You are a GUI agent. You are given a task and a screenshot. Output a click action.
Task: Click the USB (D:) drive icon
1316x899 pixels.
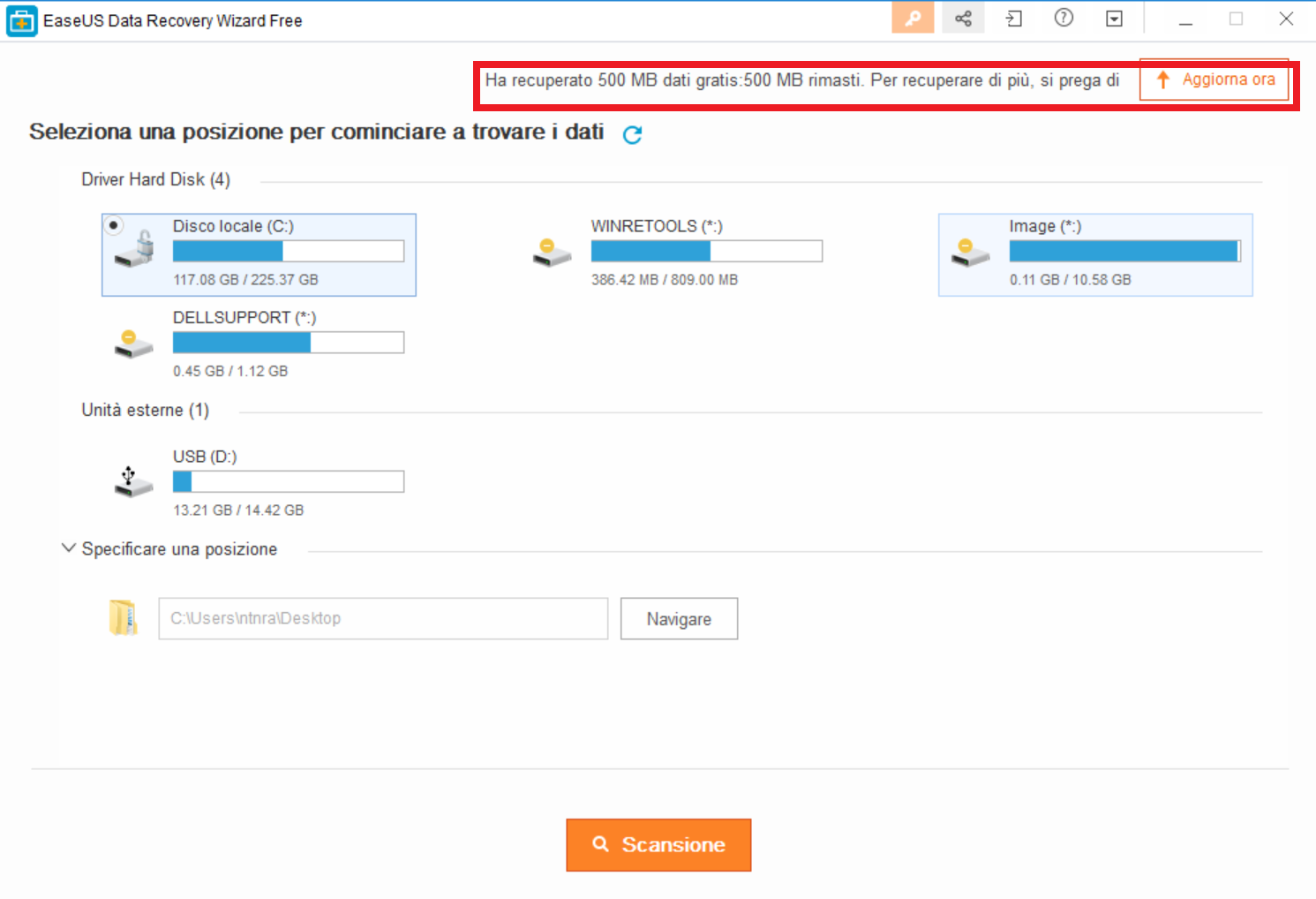pos(134,481)
